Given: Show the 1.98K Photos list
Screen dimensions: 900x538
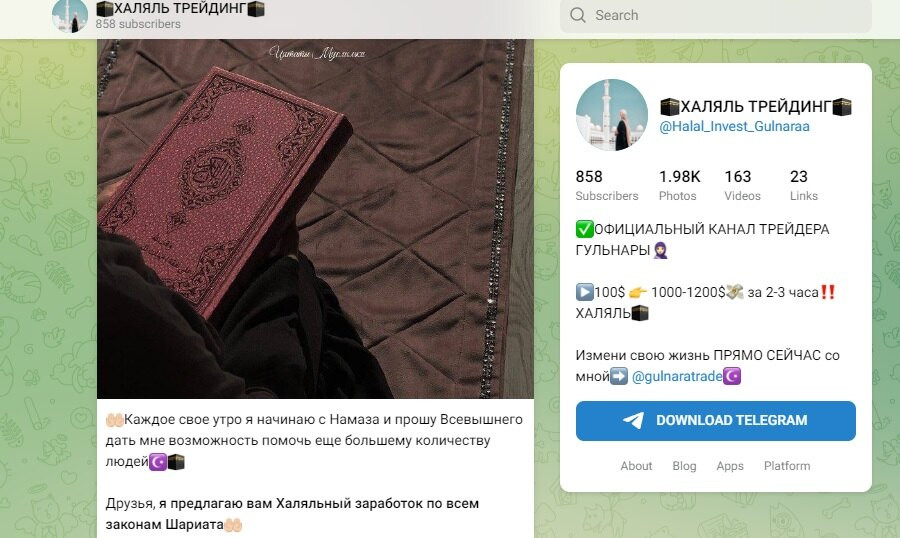Looking at the screenshot, I should (680, 185).
